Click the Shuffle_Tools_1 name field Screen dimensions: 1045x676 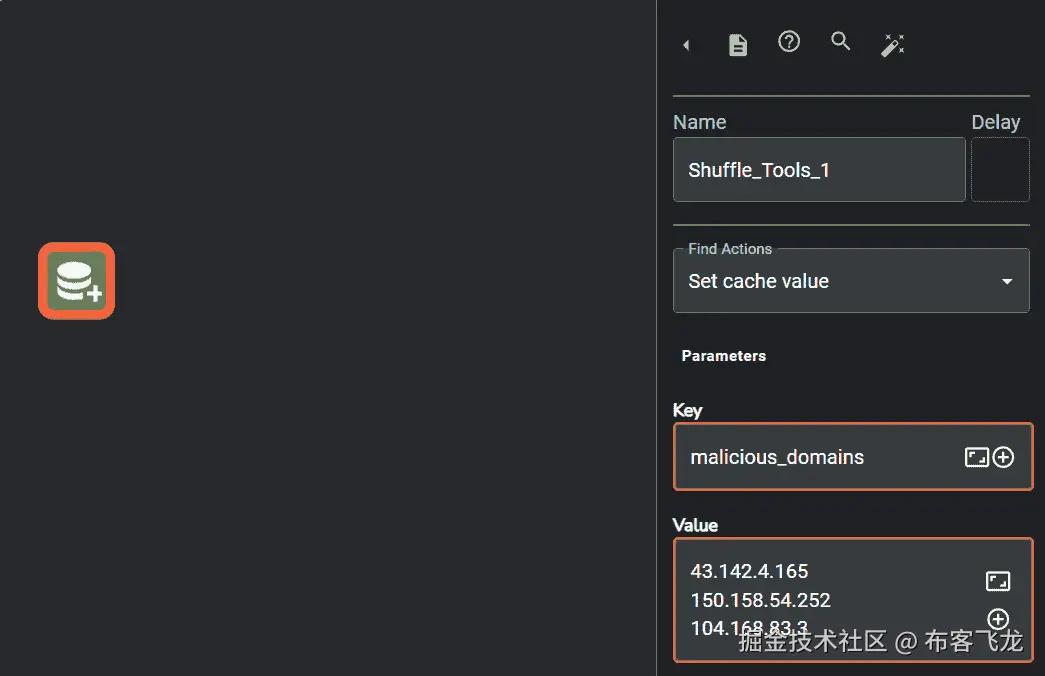tap(818, 169)
